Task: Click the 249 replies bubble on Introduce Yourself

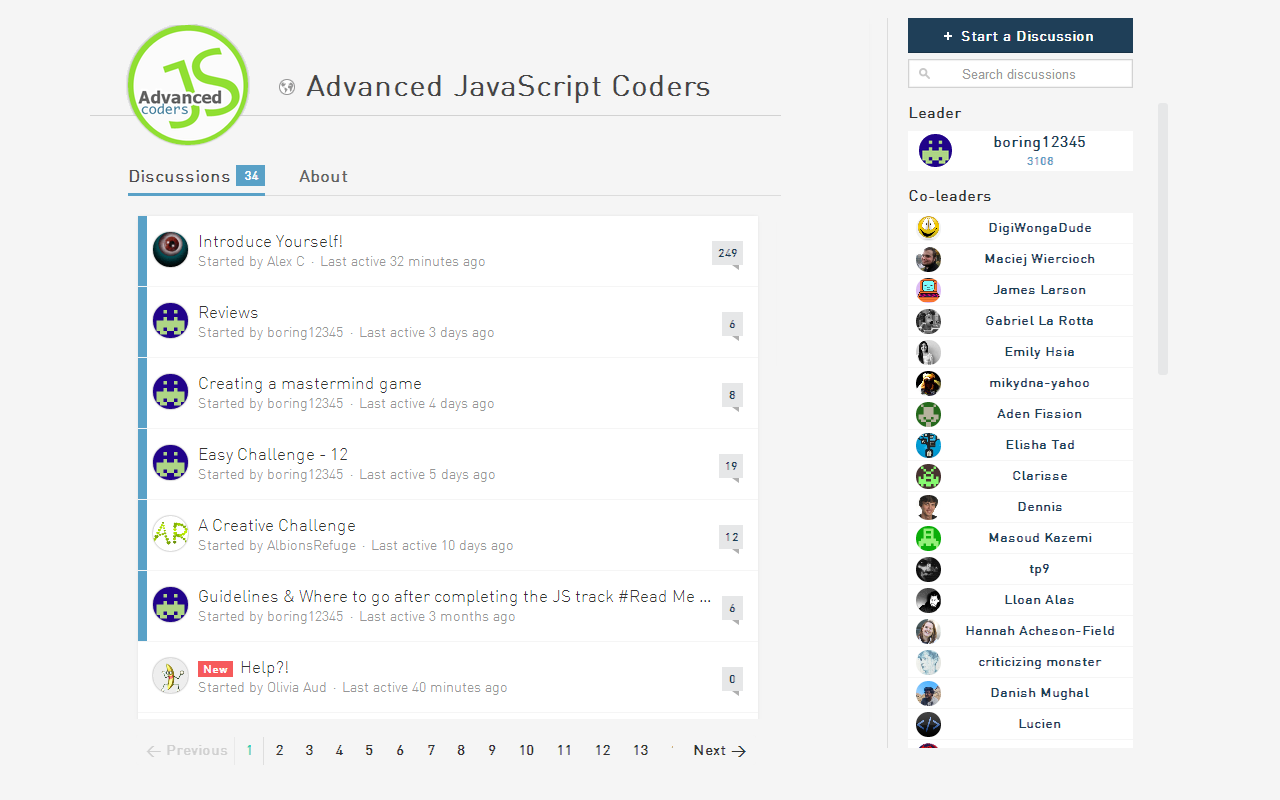Action: (727, 254)
